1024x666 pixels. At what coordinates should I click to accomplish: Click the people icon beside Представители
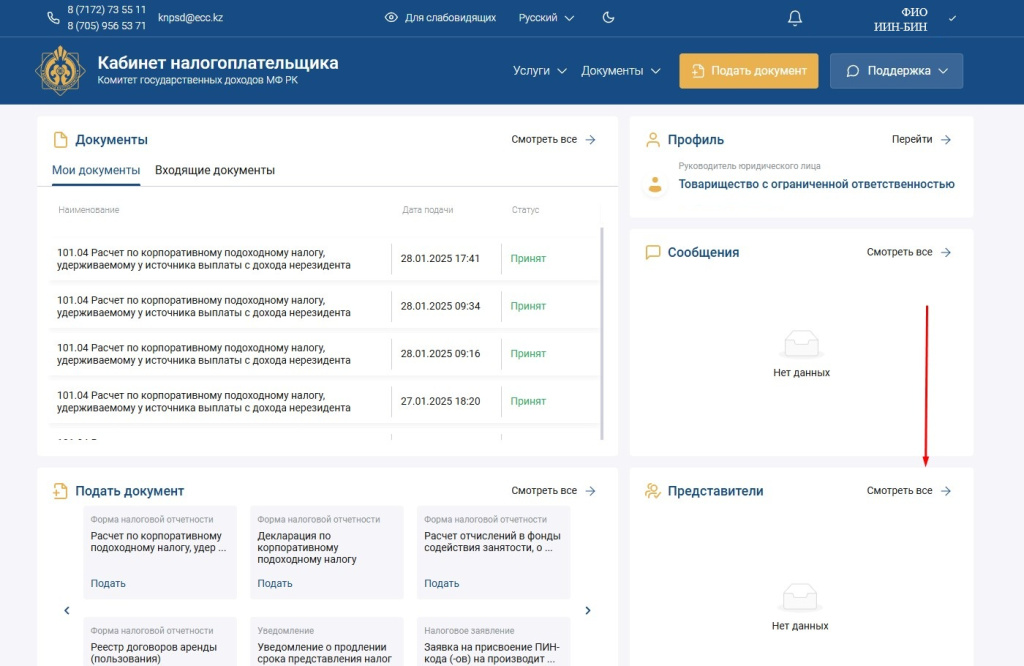tap(655, 490)
